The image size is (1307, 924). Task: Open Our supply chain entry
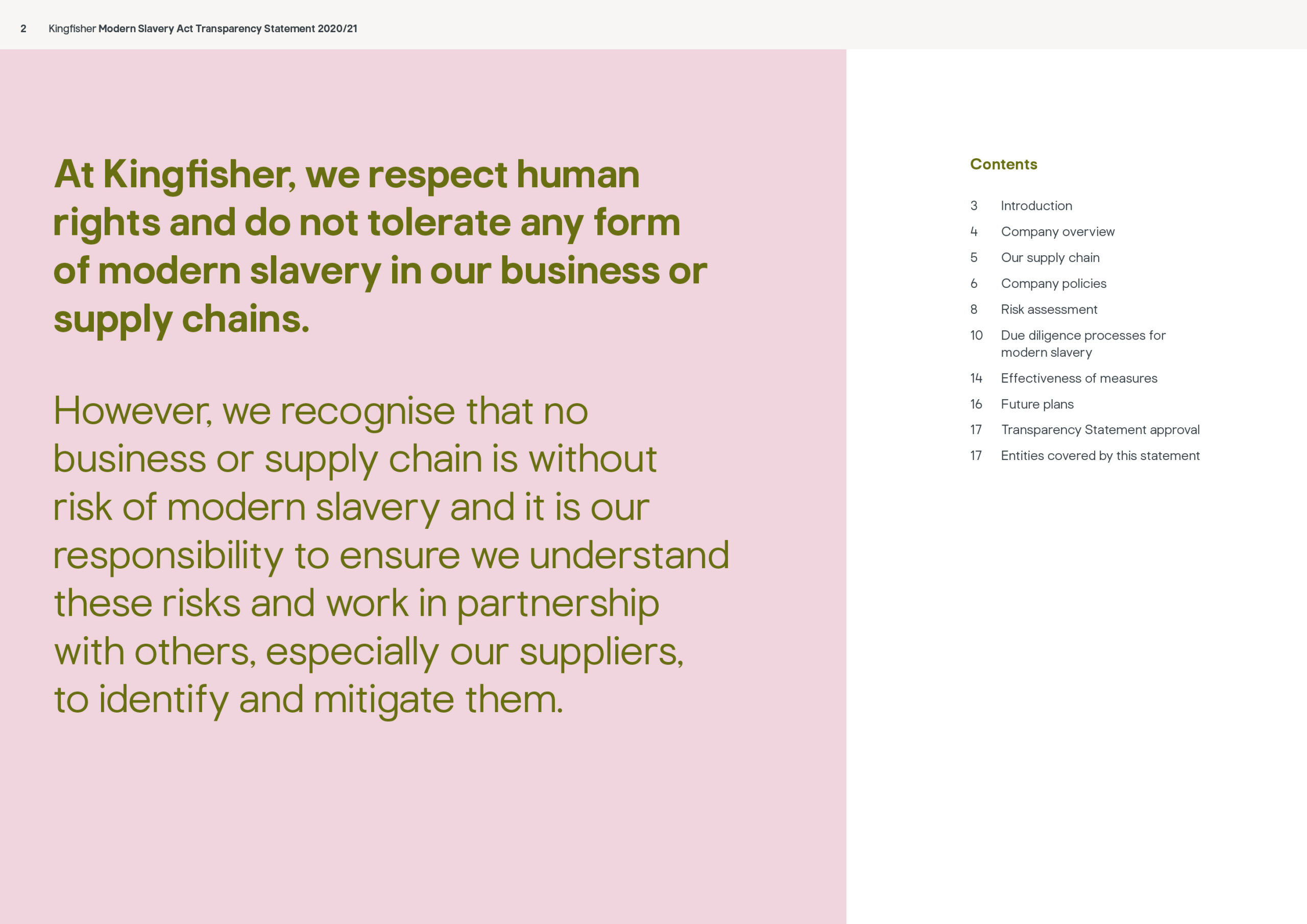(1050, 257)
